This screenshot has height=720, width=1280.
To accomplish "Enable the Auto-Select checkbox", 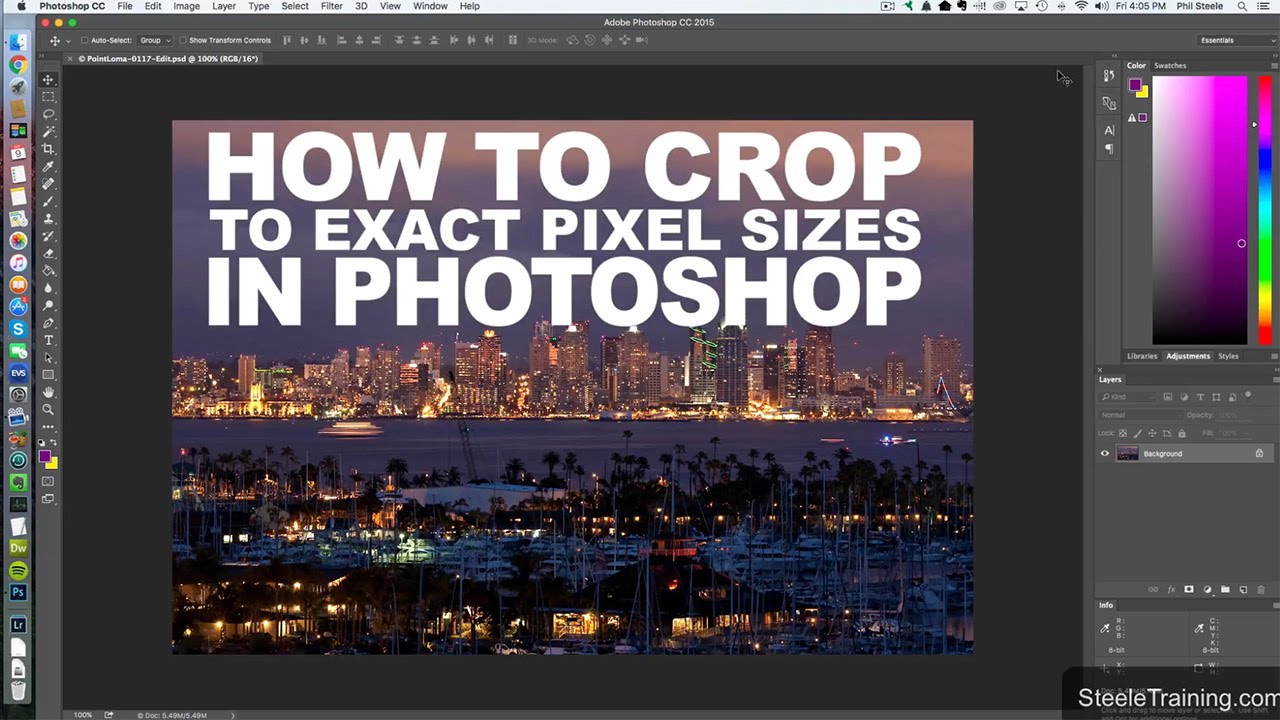I will point(84,41).
